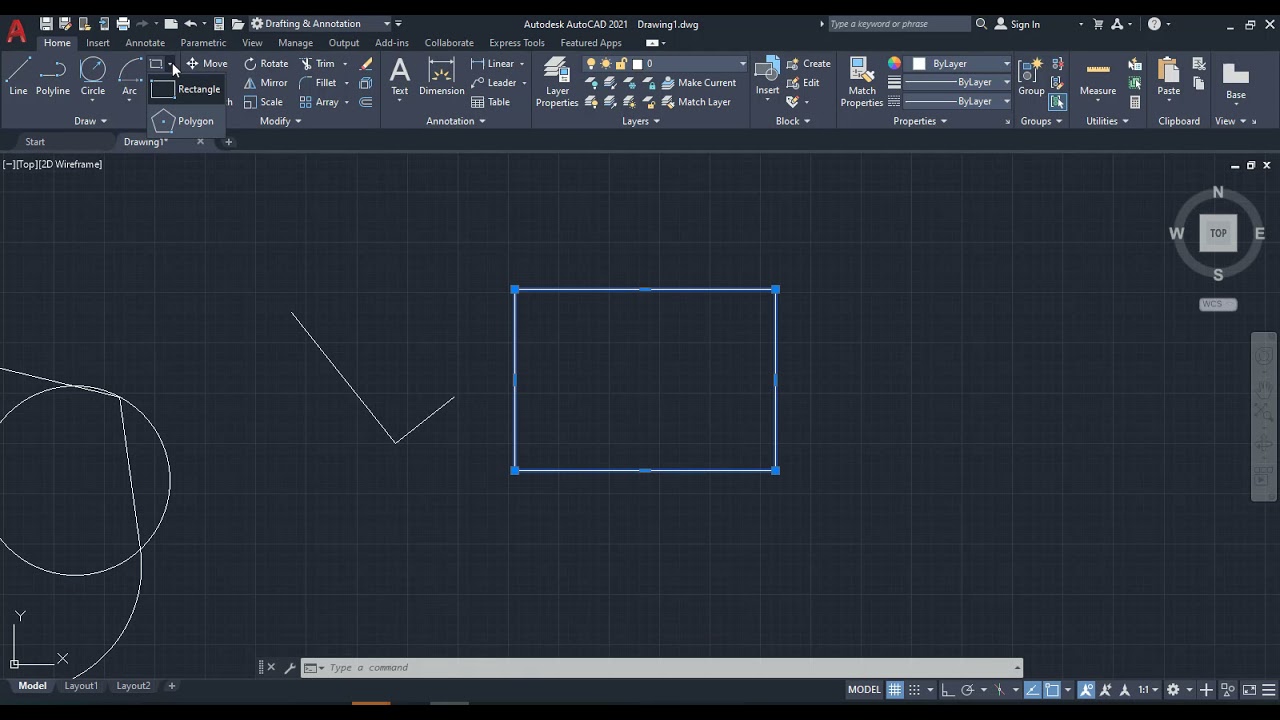Open the Measure tool
Image resolution: width=1280 pixels, height=720 pixels.
1097,78
